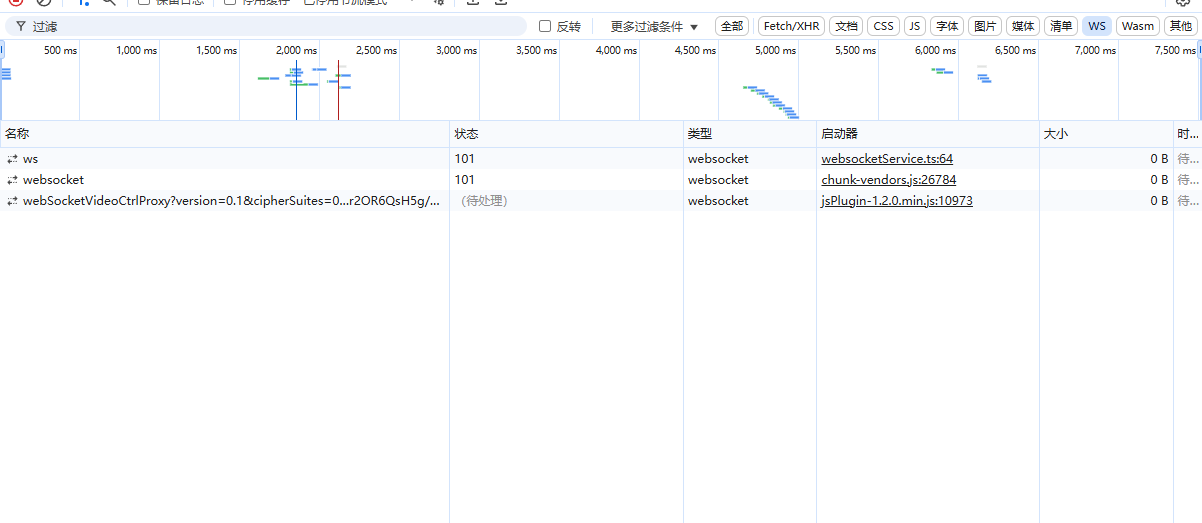Select the 清单 filter type
1202x523 pixels.
(x=1061, y=26)
